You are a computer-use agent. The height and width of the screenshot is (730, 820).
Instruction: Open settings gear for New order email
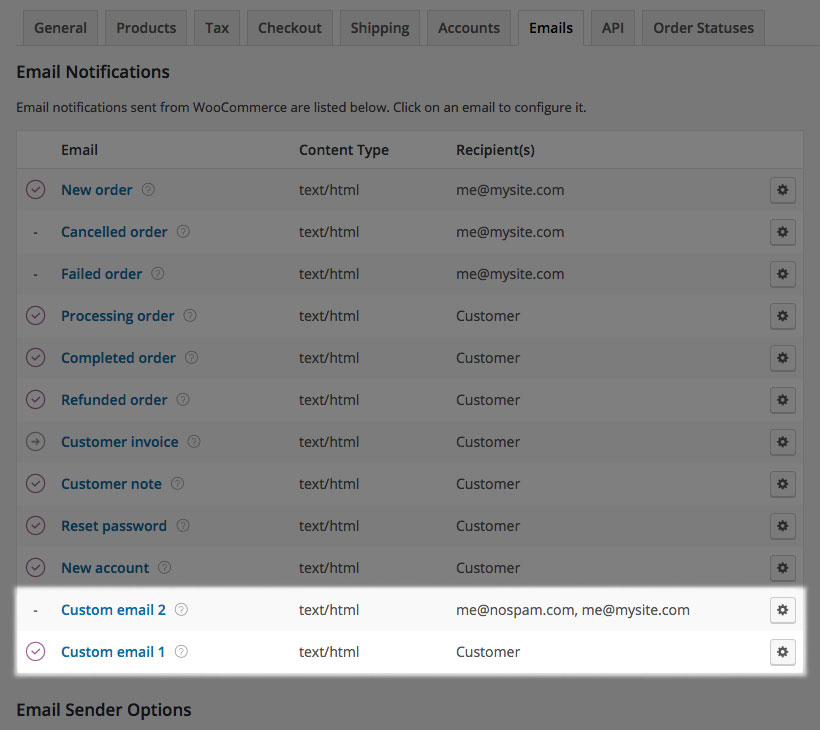[x=783, y=190]
